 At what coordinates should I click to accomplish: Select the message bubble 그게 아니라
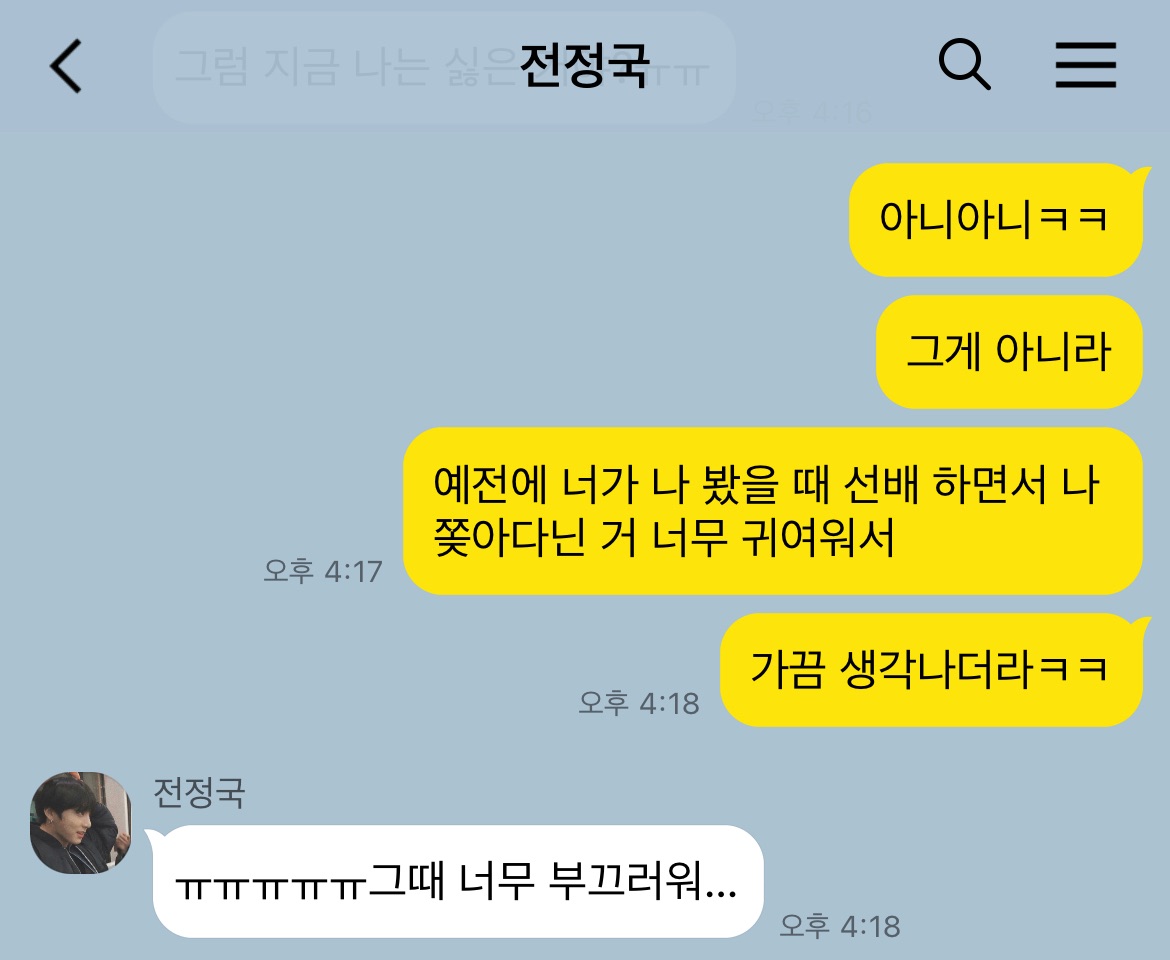coord(1009,352)
